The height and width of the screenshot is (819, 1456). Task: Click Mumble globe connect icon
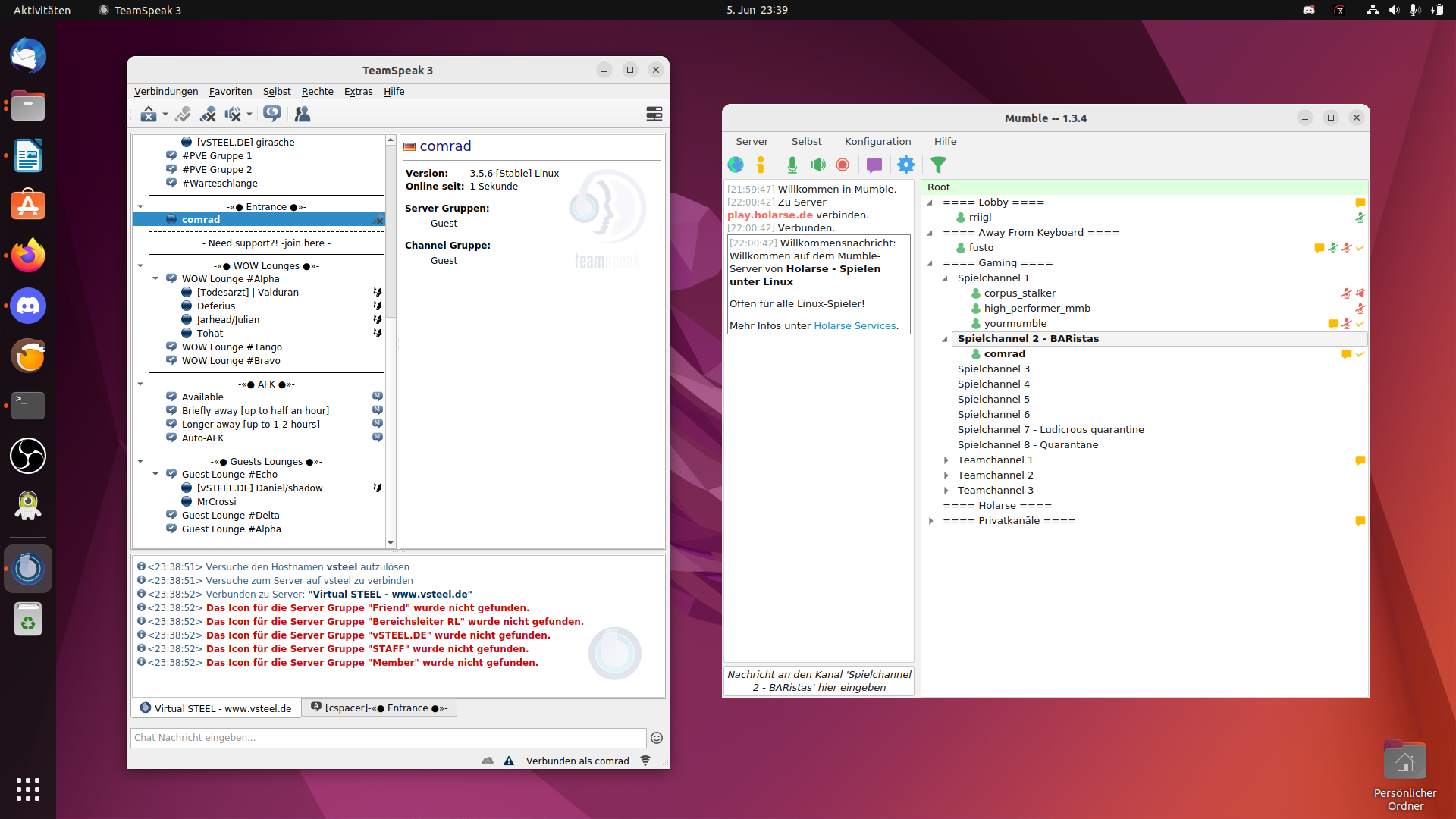point(736,165)
